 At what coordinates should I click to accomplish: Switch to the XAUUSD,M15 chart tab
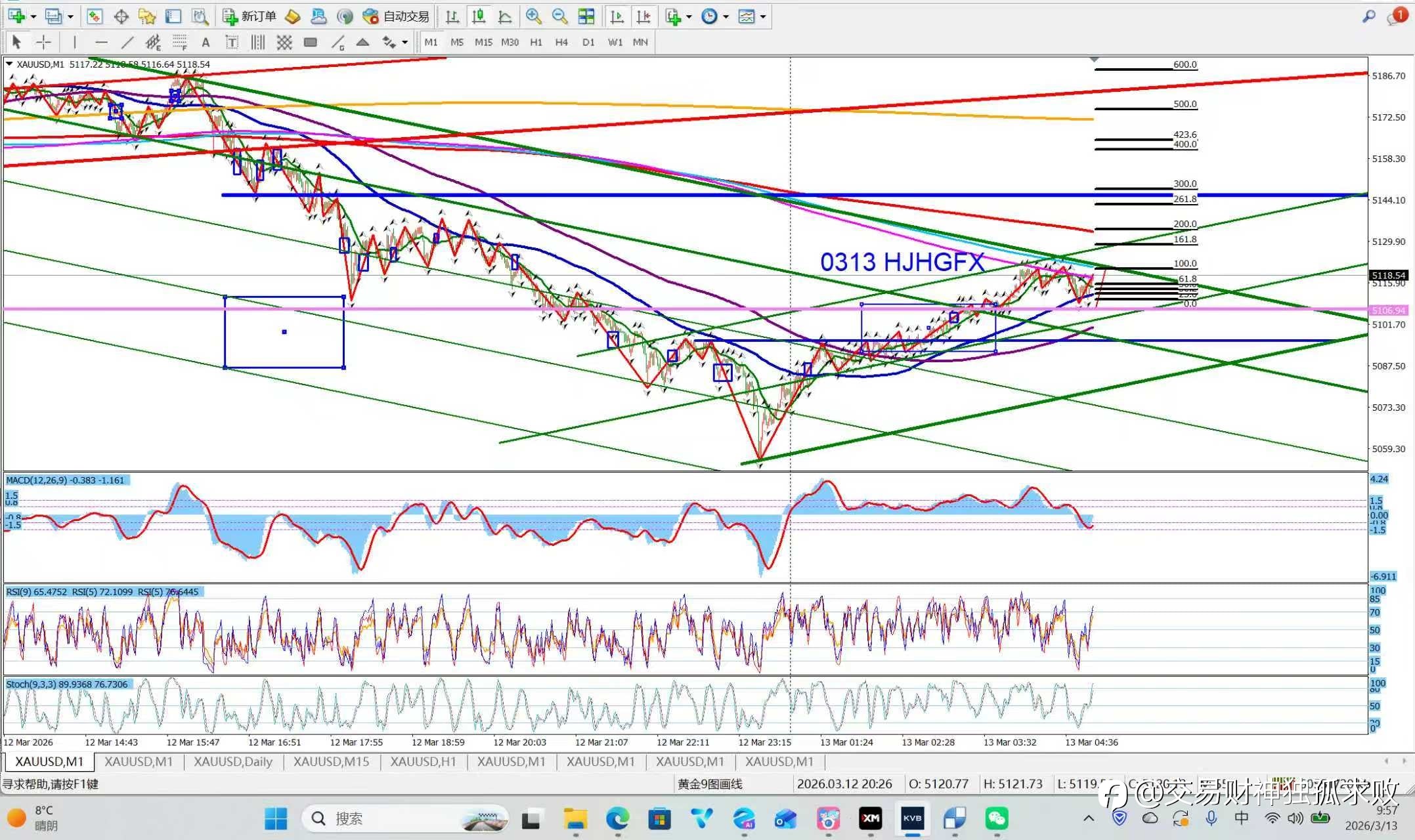click(331, 762)
